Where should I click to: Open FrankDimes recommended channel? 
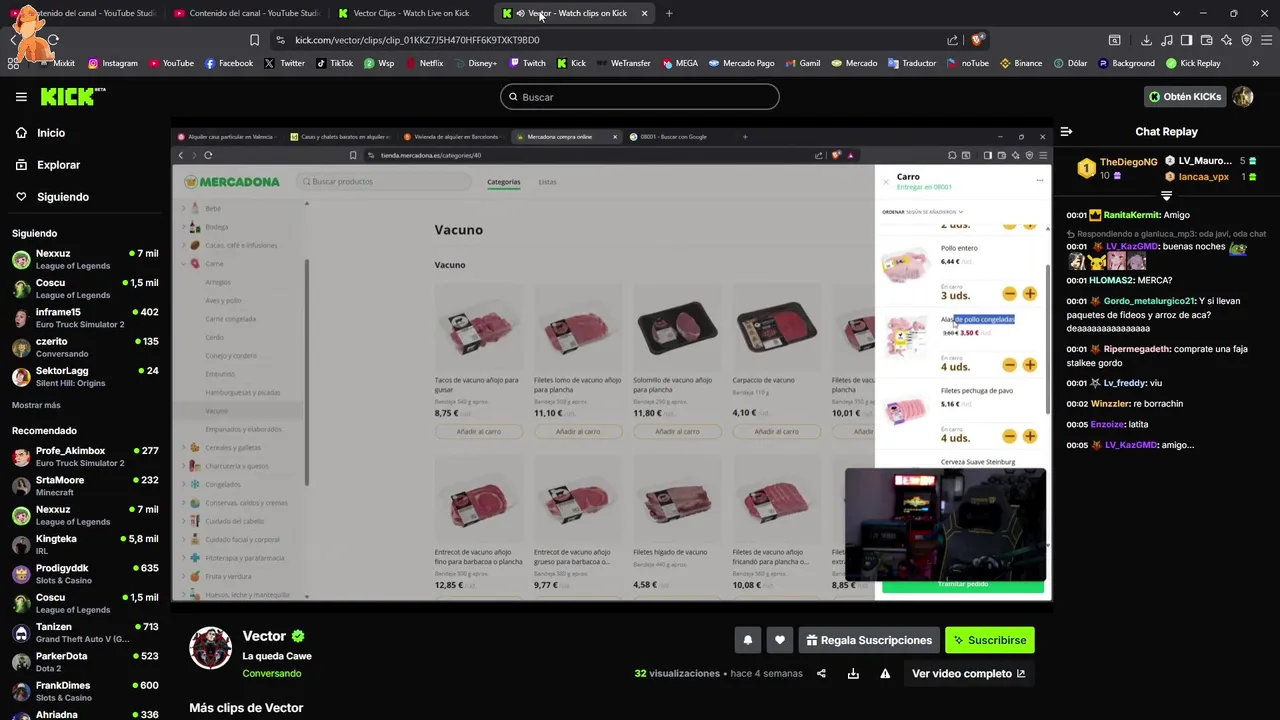pos(85,691)
